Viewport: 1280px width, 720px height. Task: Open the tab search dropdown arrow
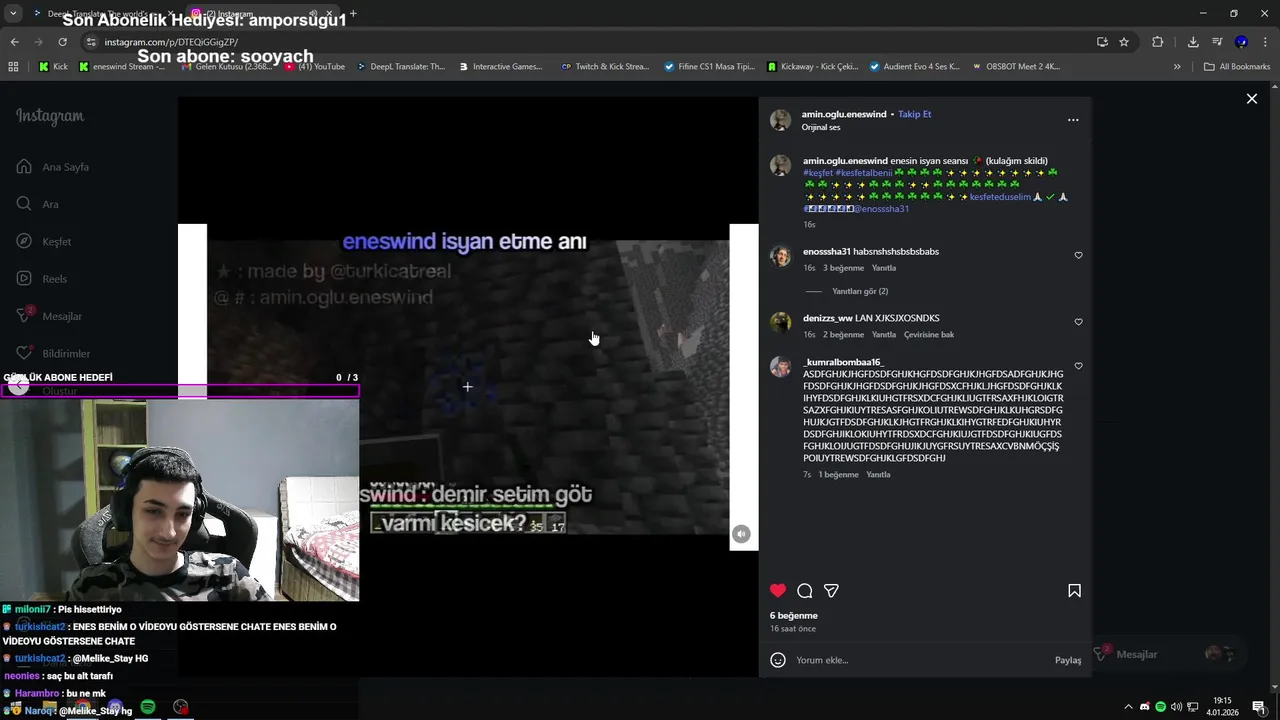pyautogui.click(x=13, y=14)
